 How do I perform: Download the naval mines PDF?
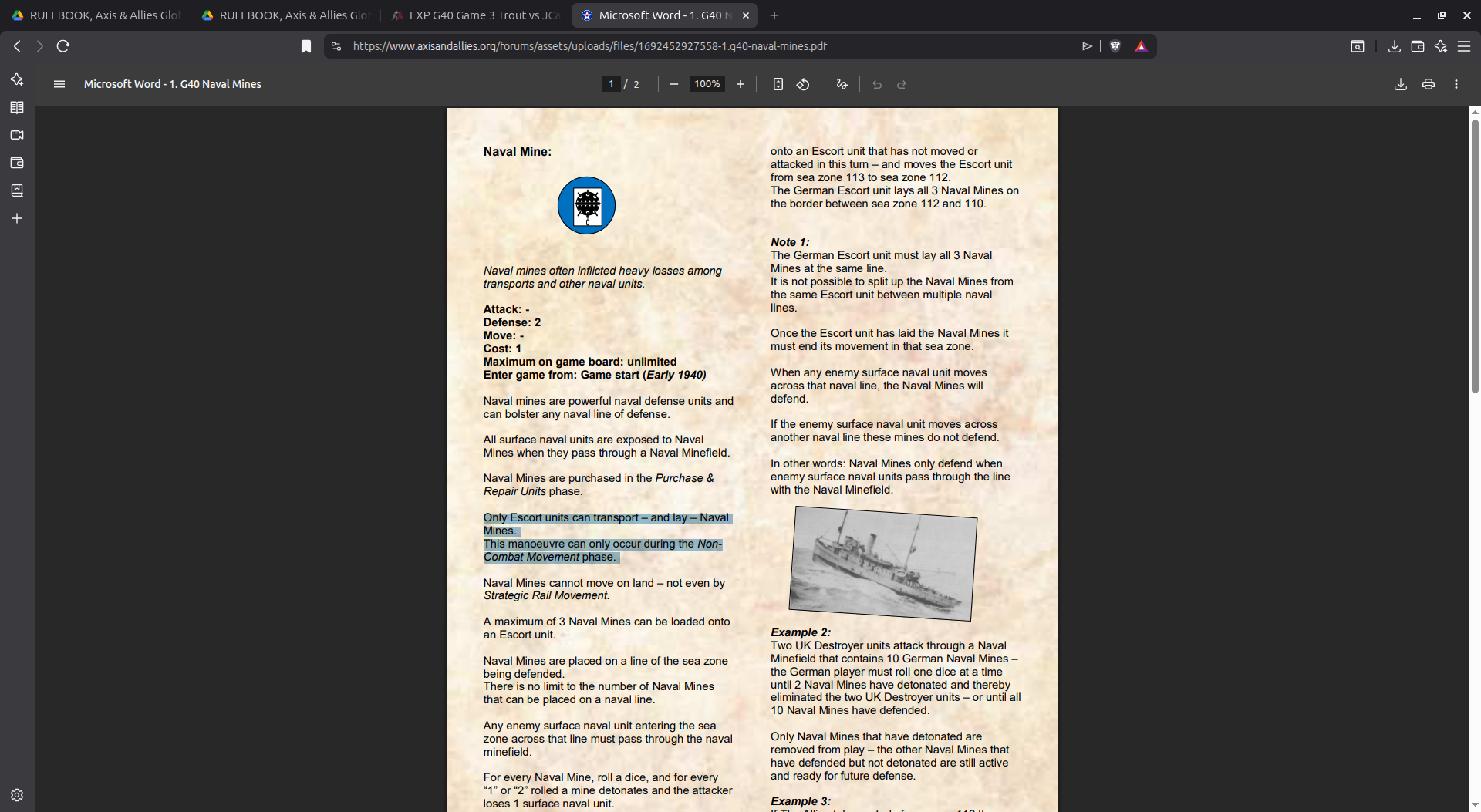1399,84
